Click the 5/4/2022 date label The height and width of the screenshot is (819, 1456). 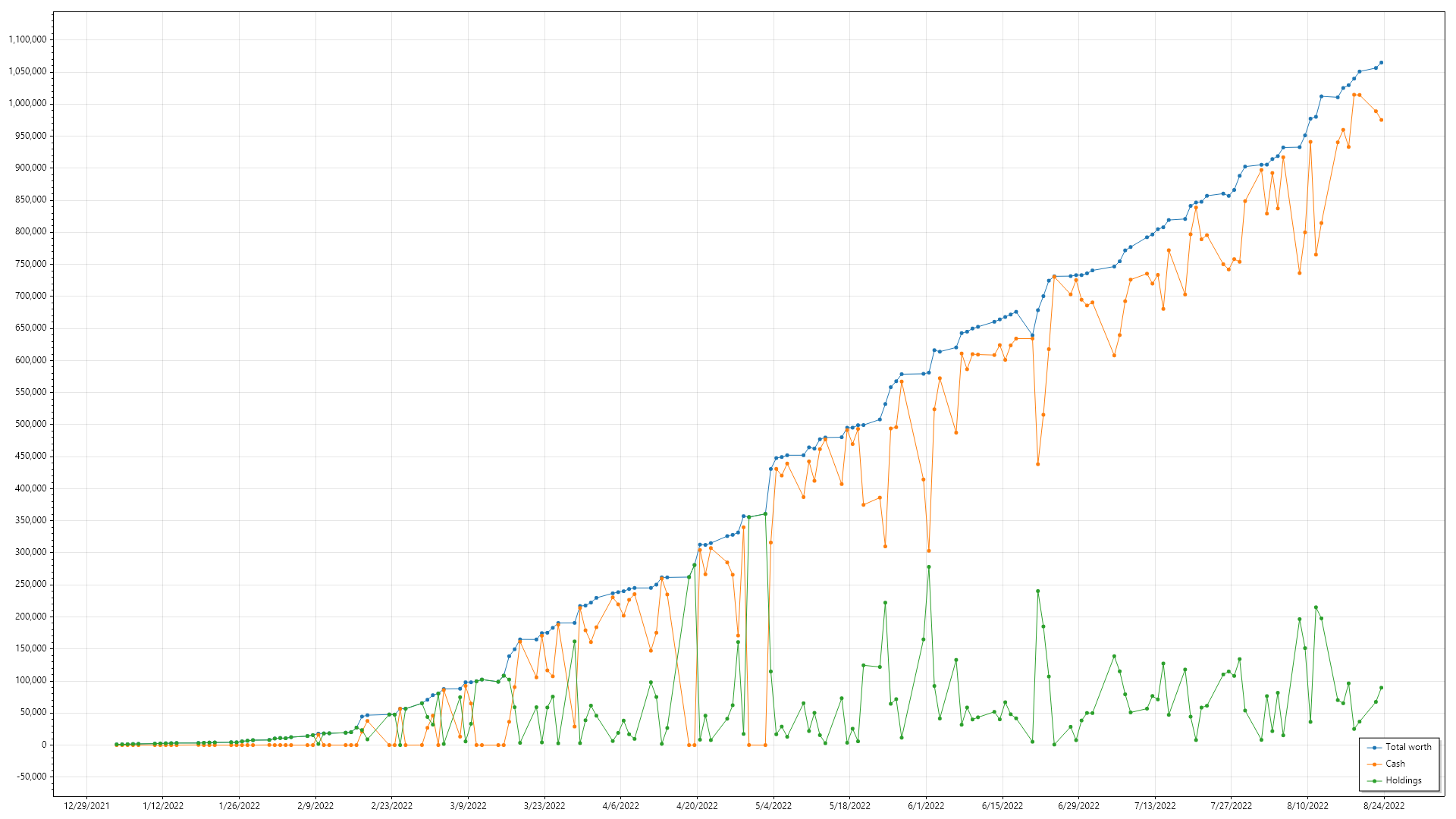773,806
